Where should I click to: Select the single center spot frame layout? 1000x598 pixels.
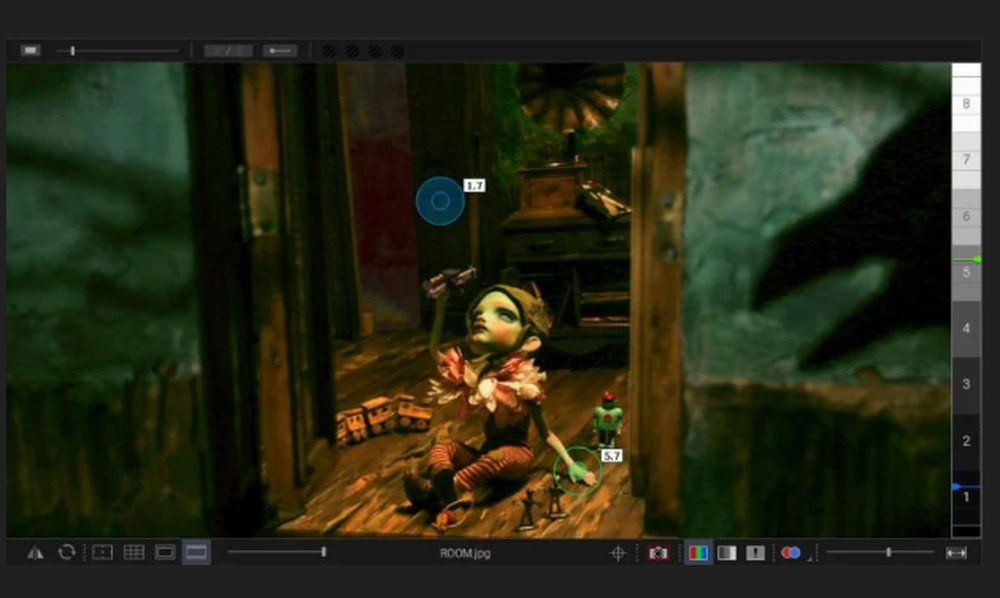(x=102, y=552)
